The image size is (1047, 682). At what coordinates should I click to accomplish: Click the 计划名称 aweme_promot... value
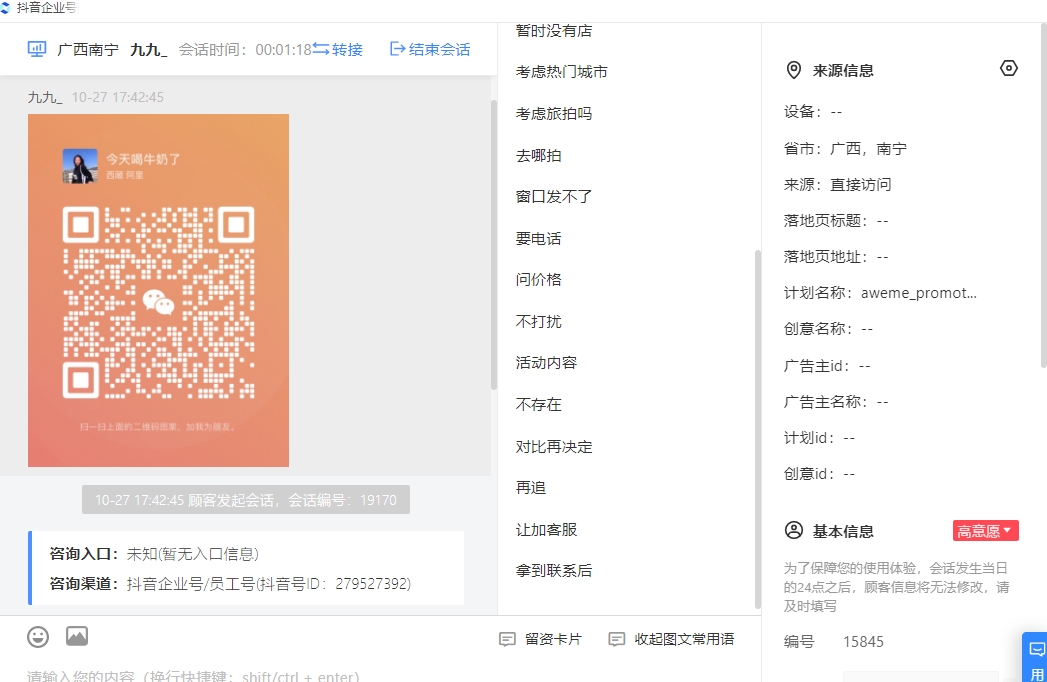tap(919, 293)
